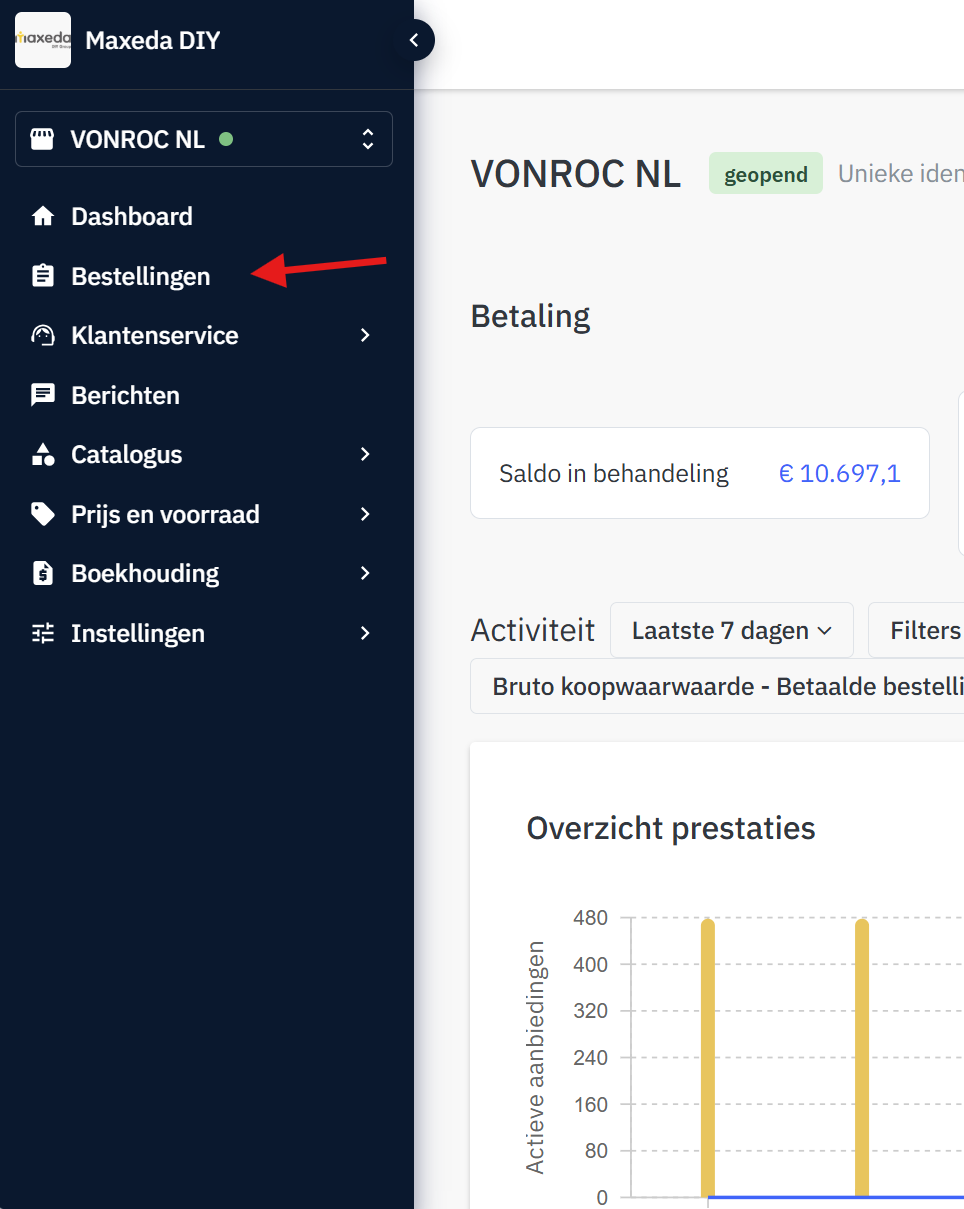
Task: Click the green online status dot
Action: click(x=226, y=139)
